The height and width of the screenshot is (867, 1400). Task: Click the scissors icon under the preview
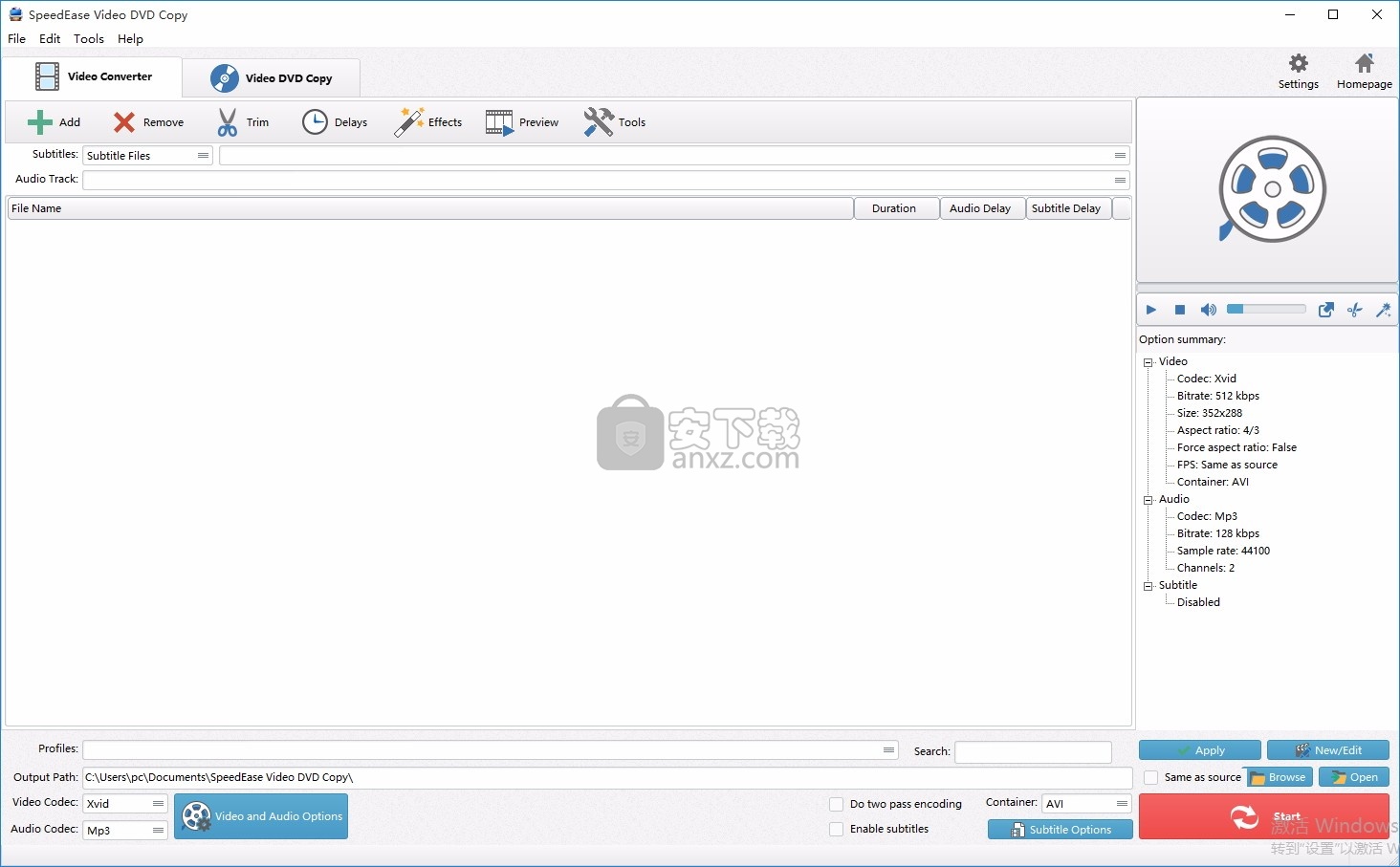click(x=1355, y=310)
